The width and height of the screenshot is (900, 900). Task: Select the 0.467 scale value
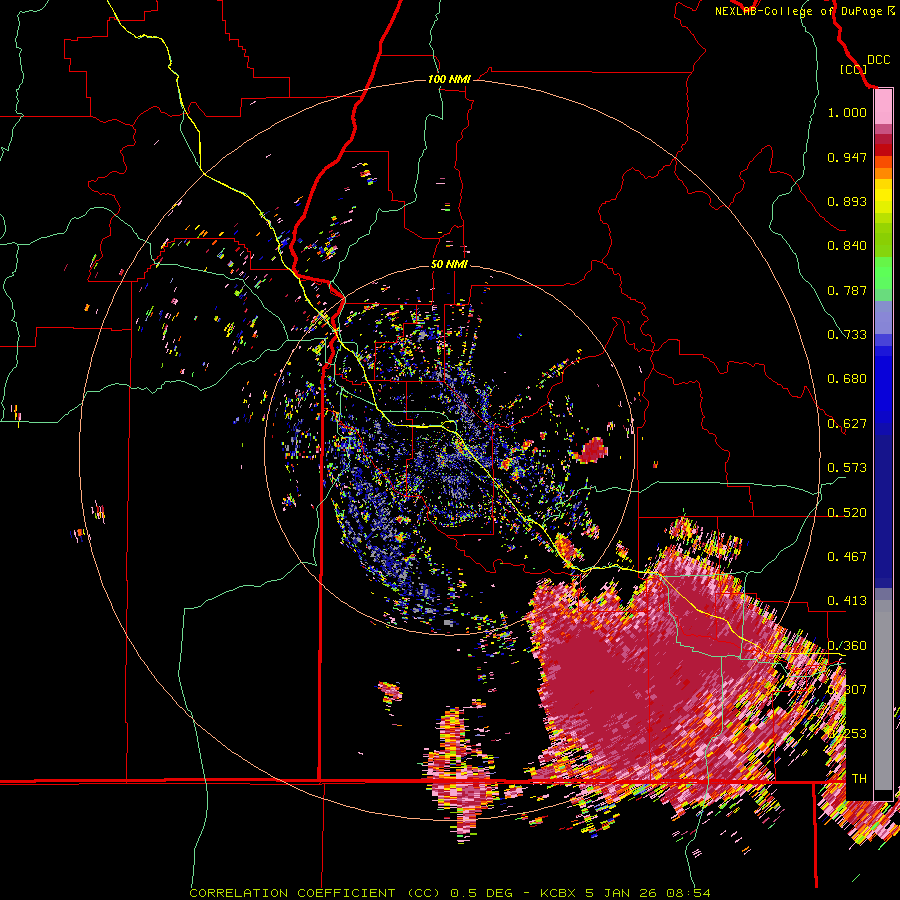[847, 557]
